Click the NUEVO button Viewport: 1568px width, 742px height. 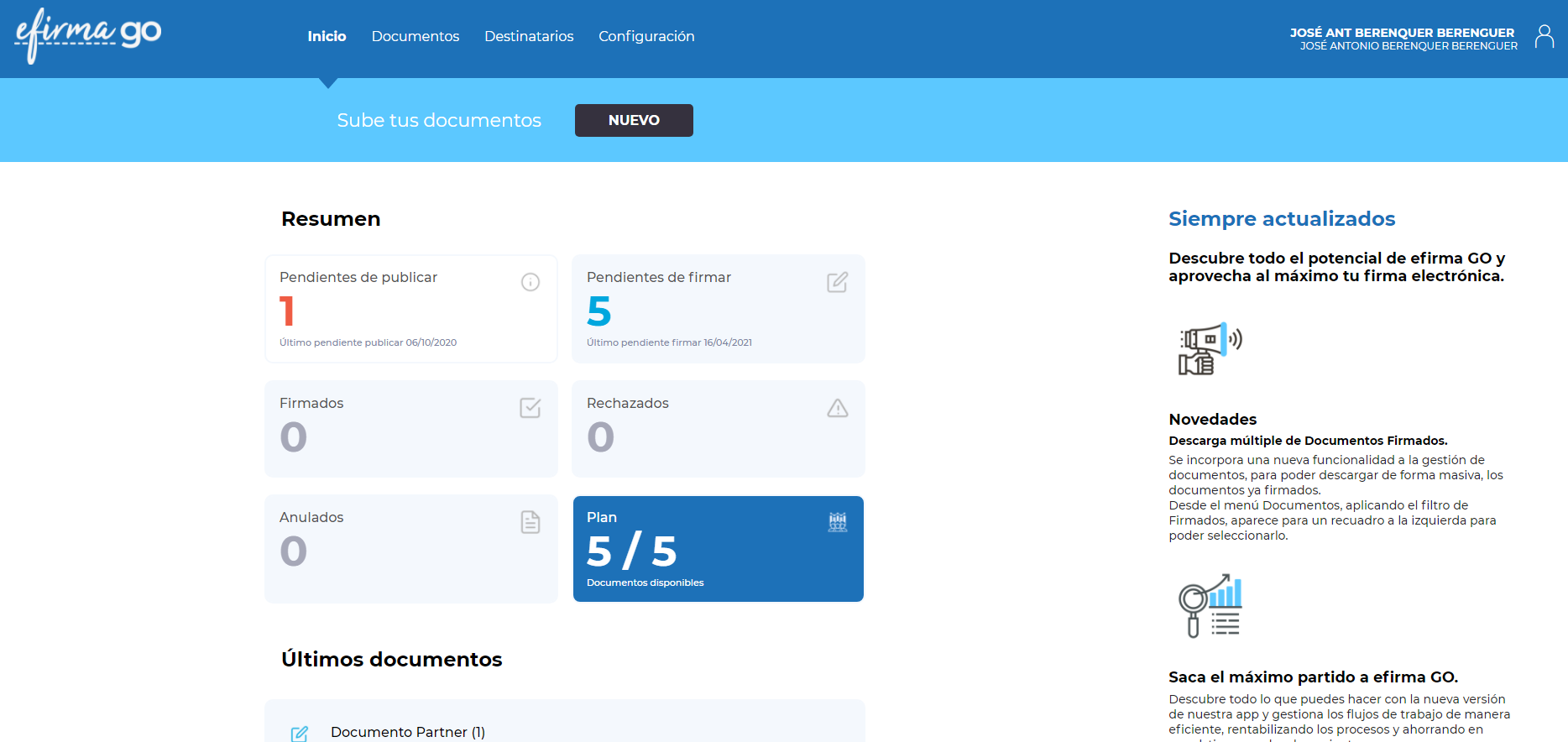tap(634, 120)
